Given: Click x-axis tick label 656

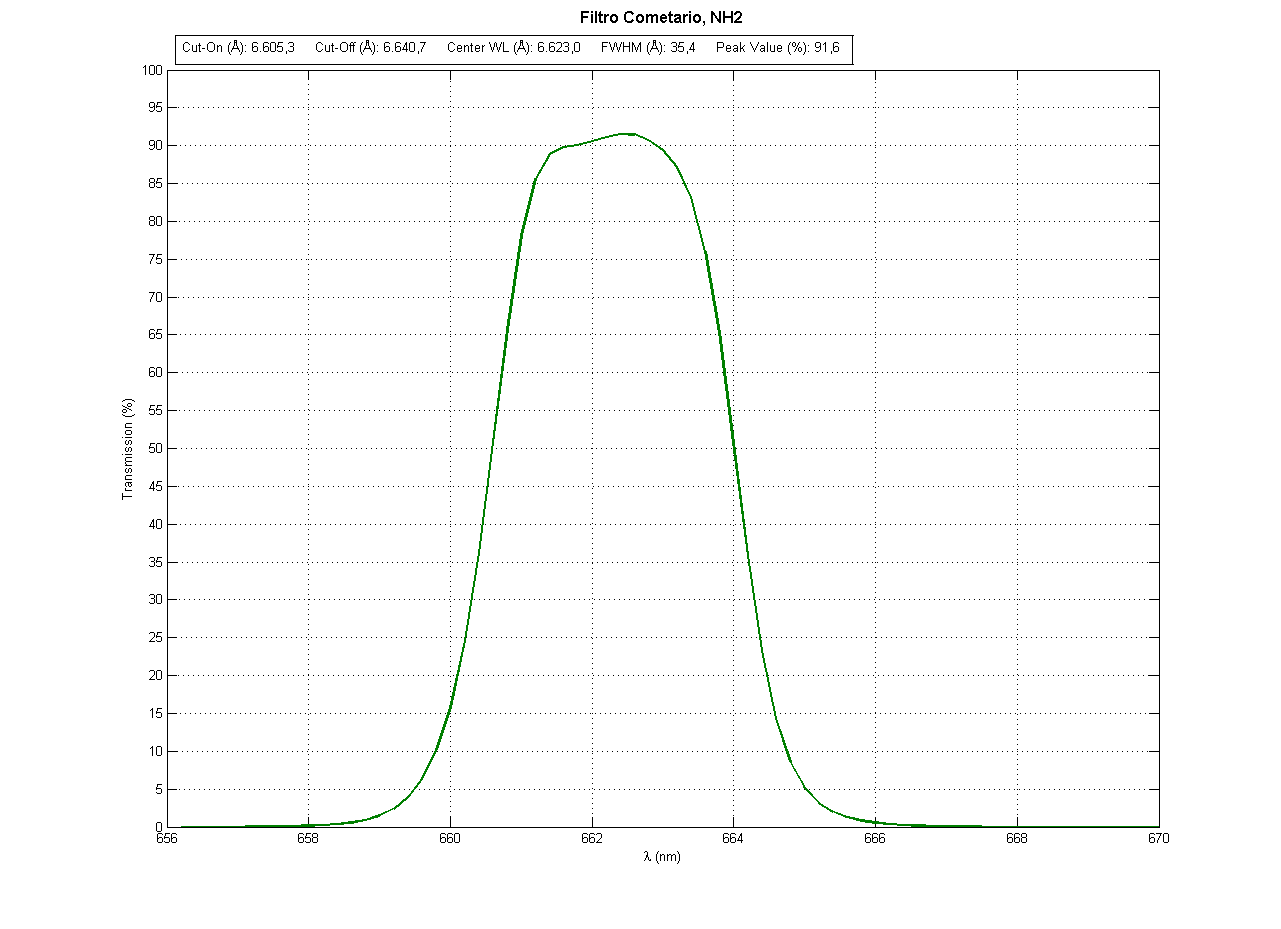Looking at the screenshot, I should coord(167,840).
